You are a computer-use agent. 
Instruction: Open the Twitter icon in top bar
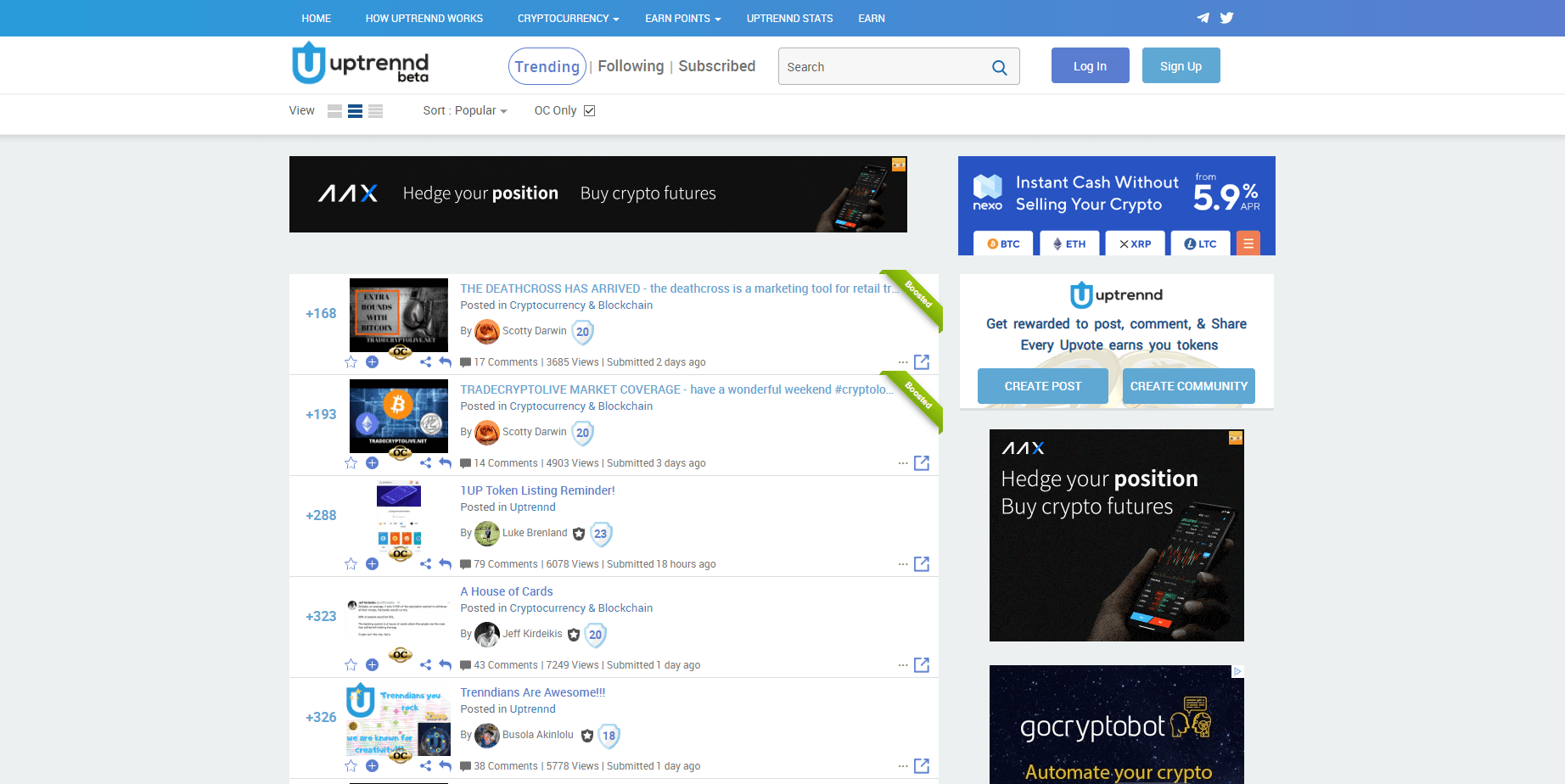pyautogui.click(x=1226, y=18)
